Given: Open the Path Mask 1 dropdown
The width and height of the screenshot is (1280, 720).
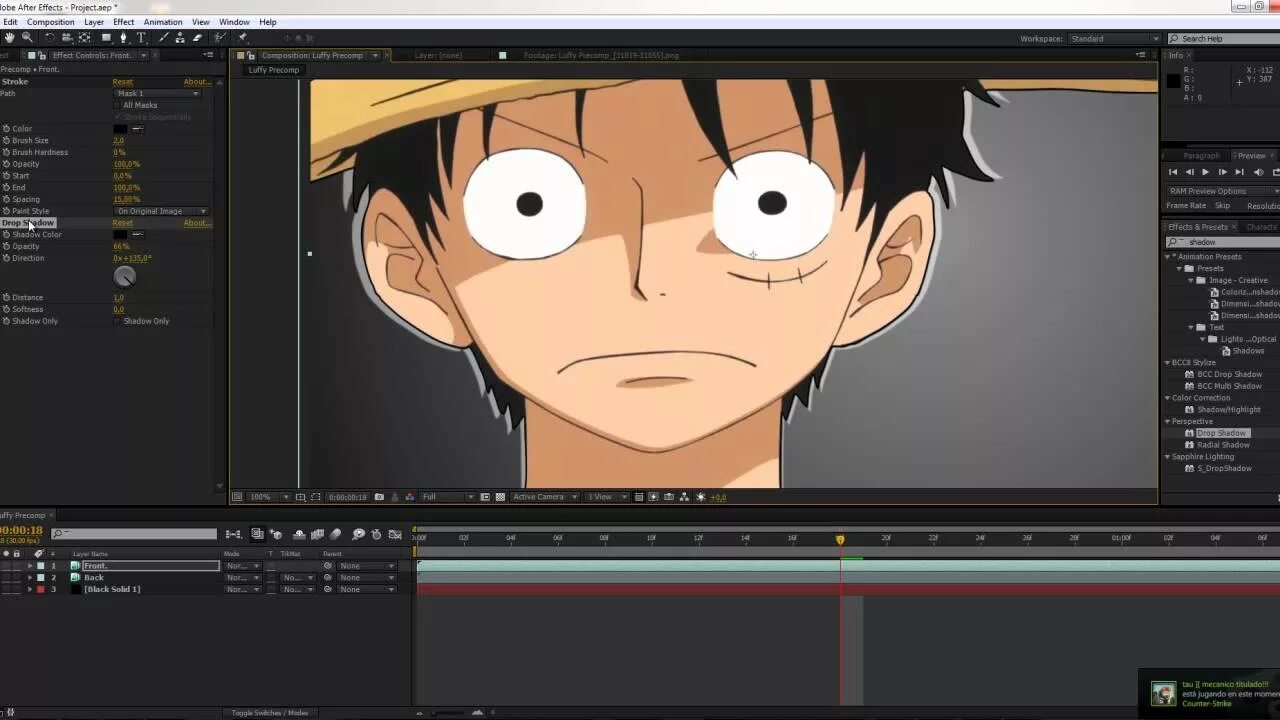Looking at the screenshot, I should pos(158,93).
